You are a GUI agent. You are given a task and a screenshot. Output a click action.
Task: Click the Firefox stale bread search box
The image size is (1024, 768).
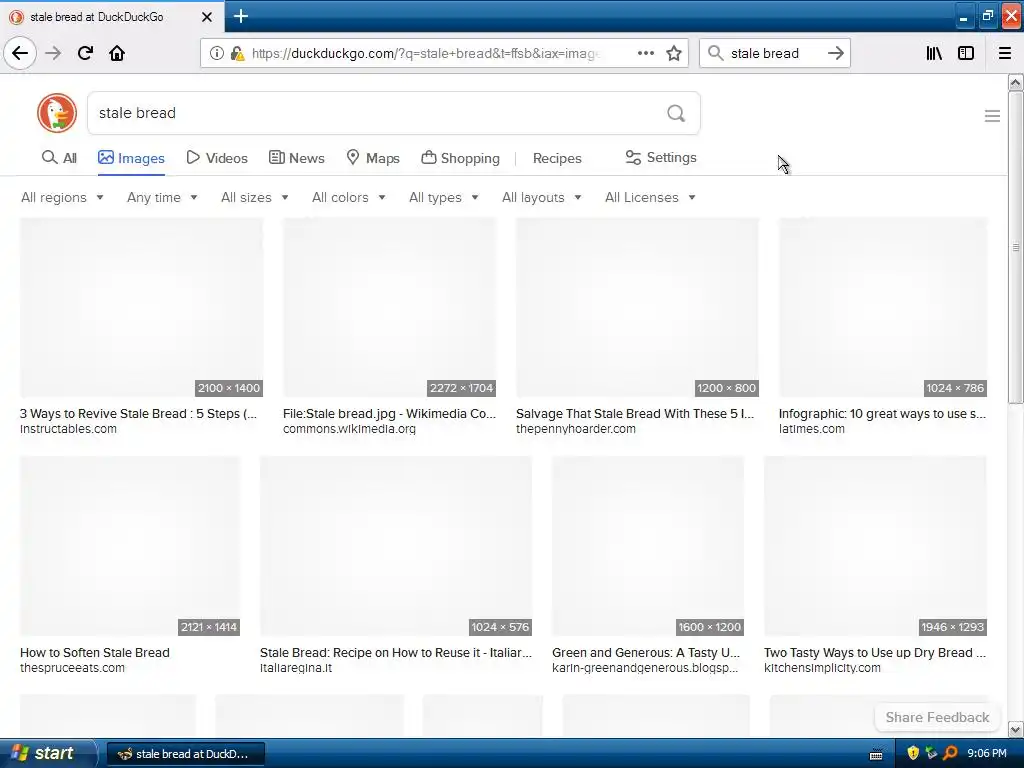click(773, 54)
